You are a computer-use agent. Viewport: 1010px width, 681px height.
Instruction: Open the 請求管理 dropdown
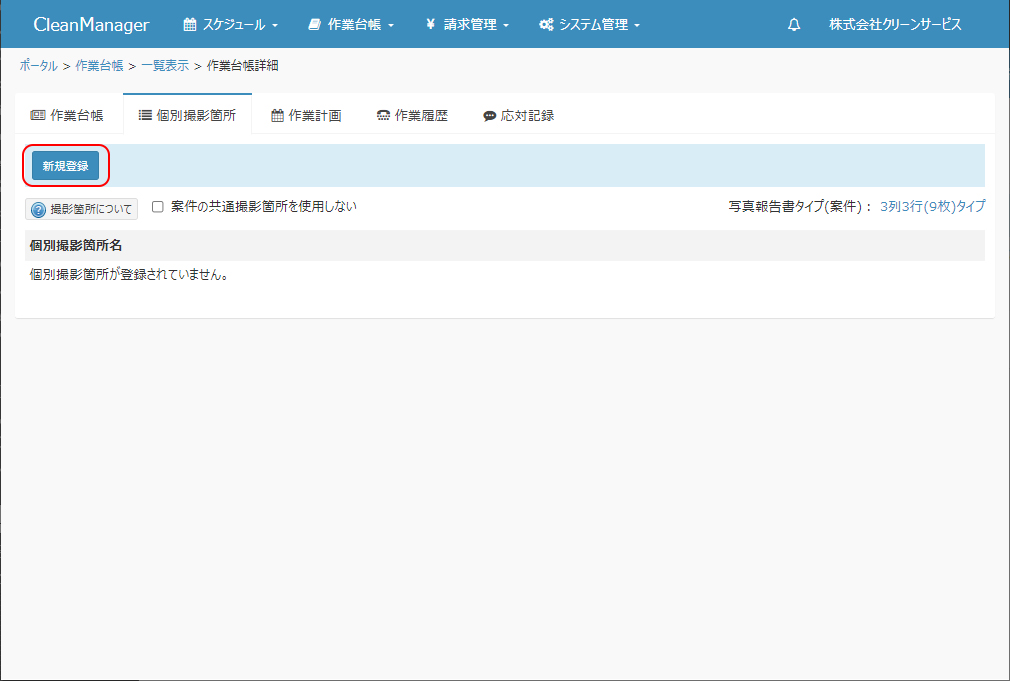tap(467, 25)
